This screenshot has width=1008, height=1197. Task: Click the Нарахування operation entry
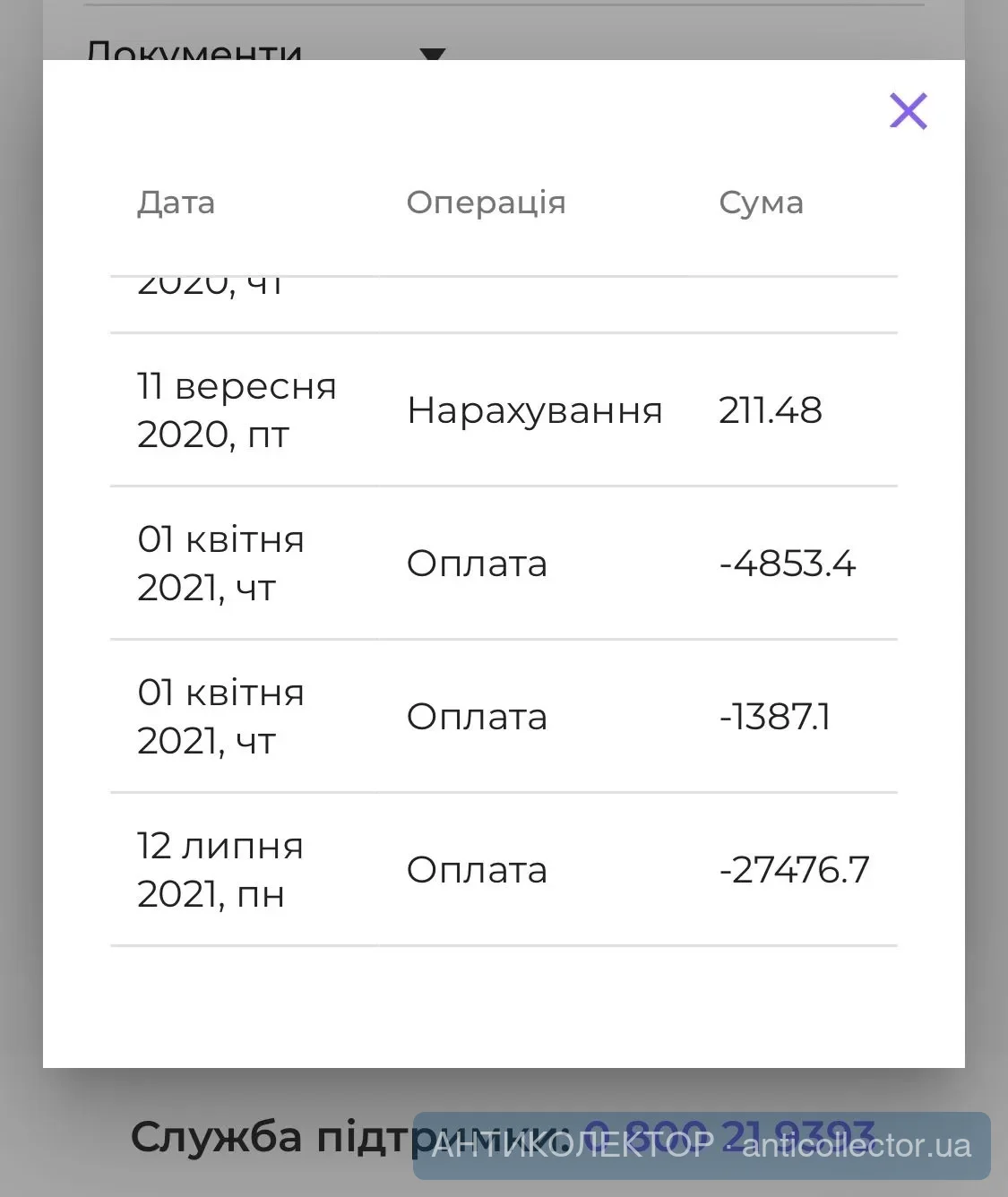[534, 410]
